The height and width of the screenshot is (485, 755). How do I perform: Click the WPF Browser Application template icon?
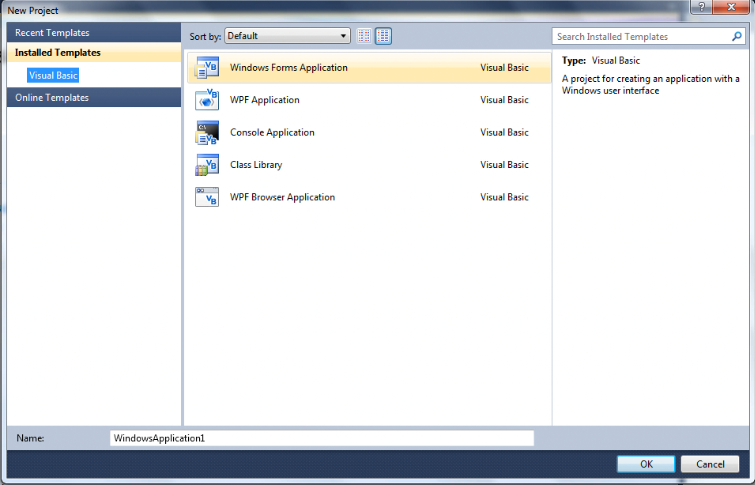pyautogui.click(x=207, y=197)
